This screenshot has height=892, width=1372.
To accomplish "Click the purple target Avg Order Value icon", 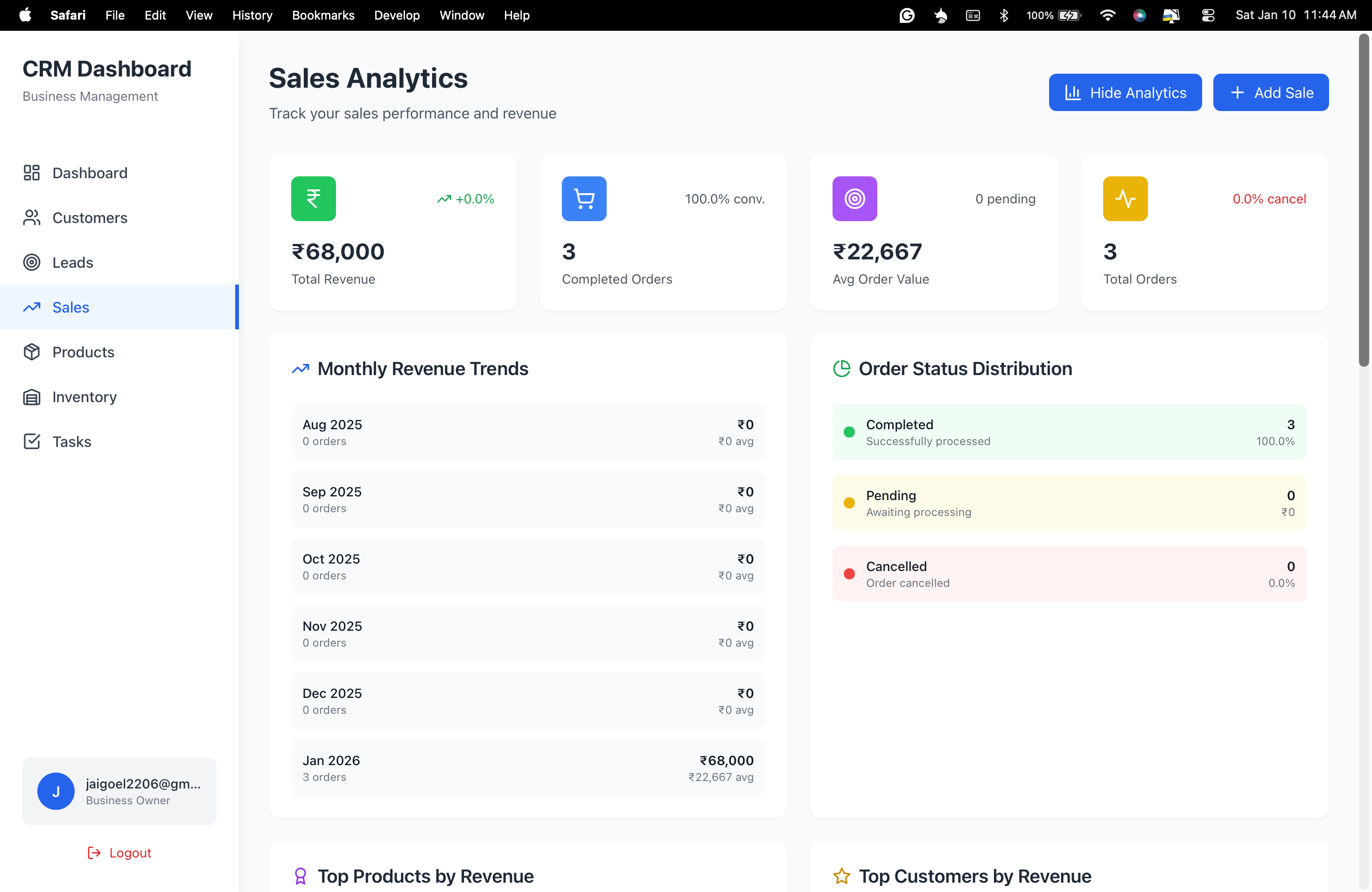I will click(x=854, y=198).
